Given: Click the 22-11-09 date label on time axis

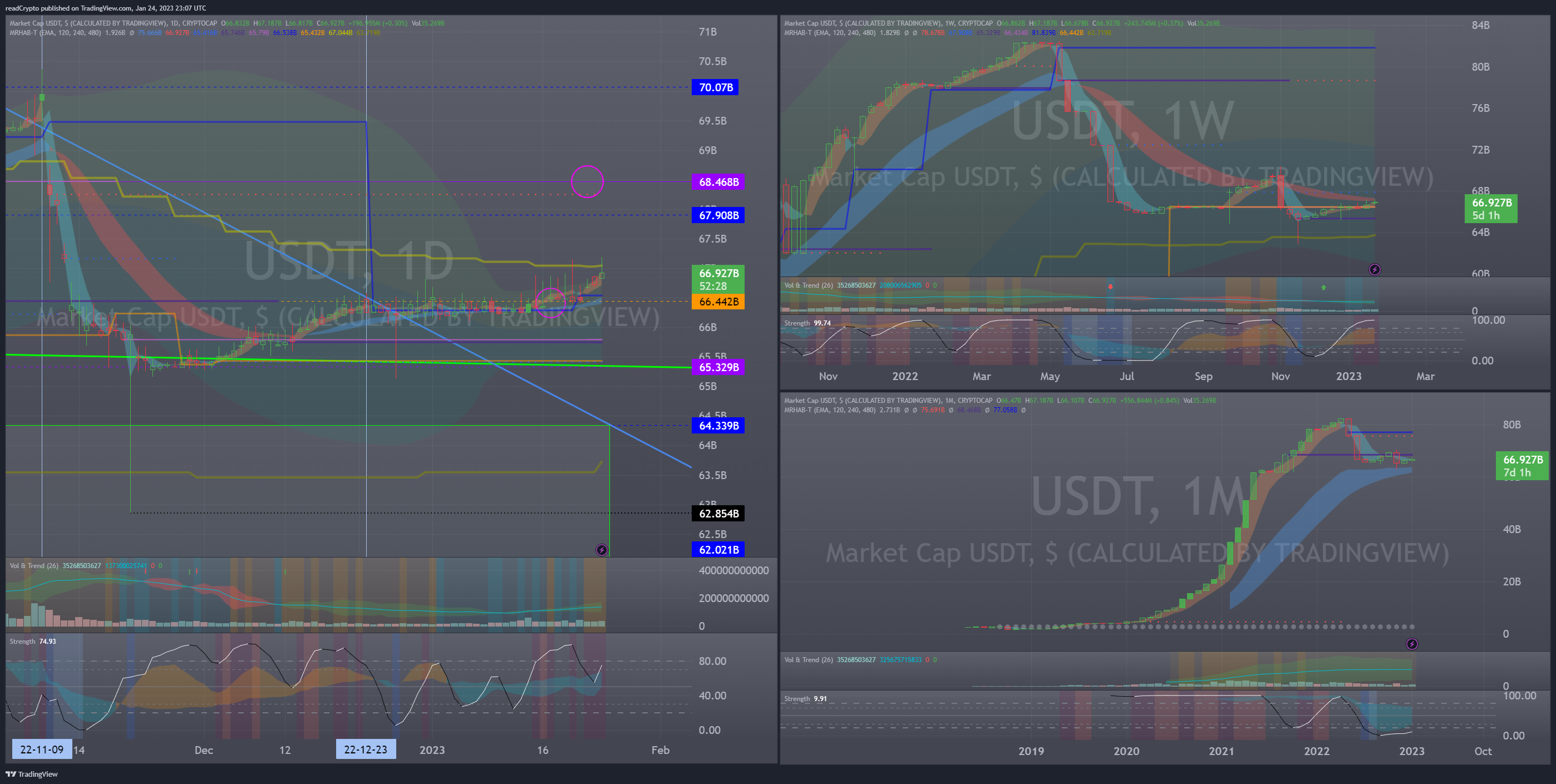Looking at the screenshot, I should pos(42,750).
